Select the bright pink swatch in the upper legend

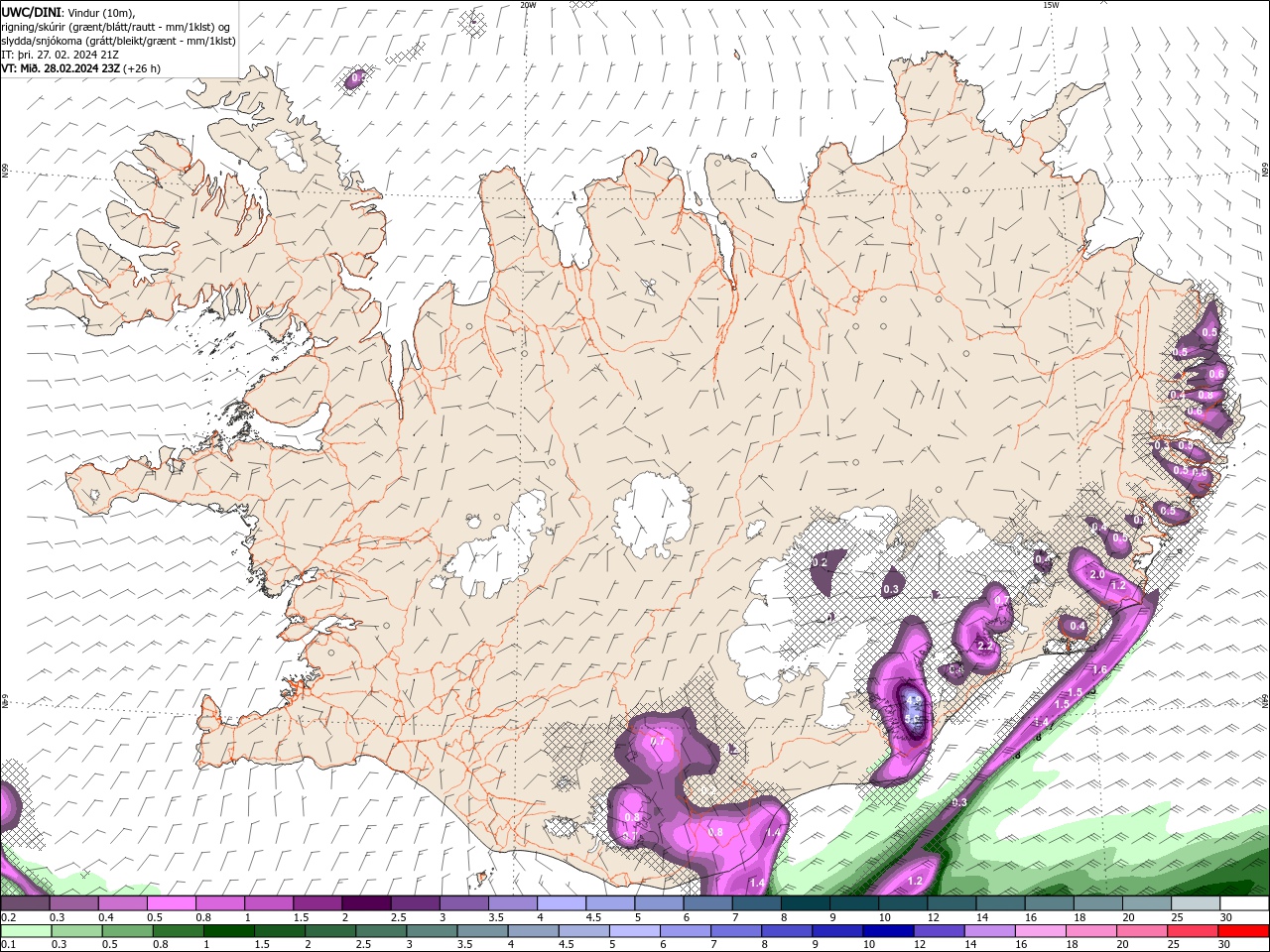coord(171,903)
